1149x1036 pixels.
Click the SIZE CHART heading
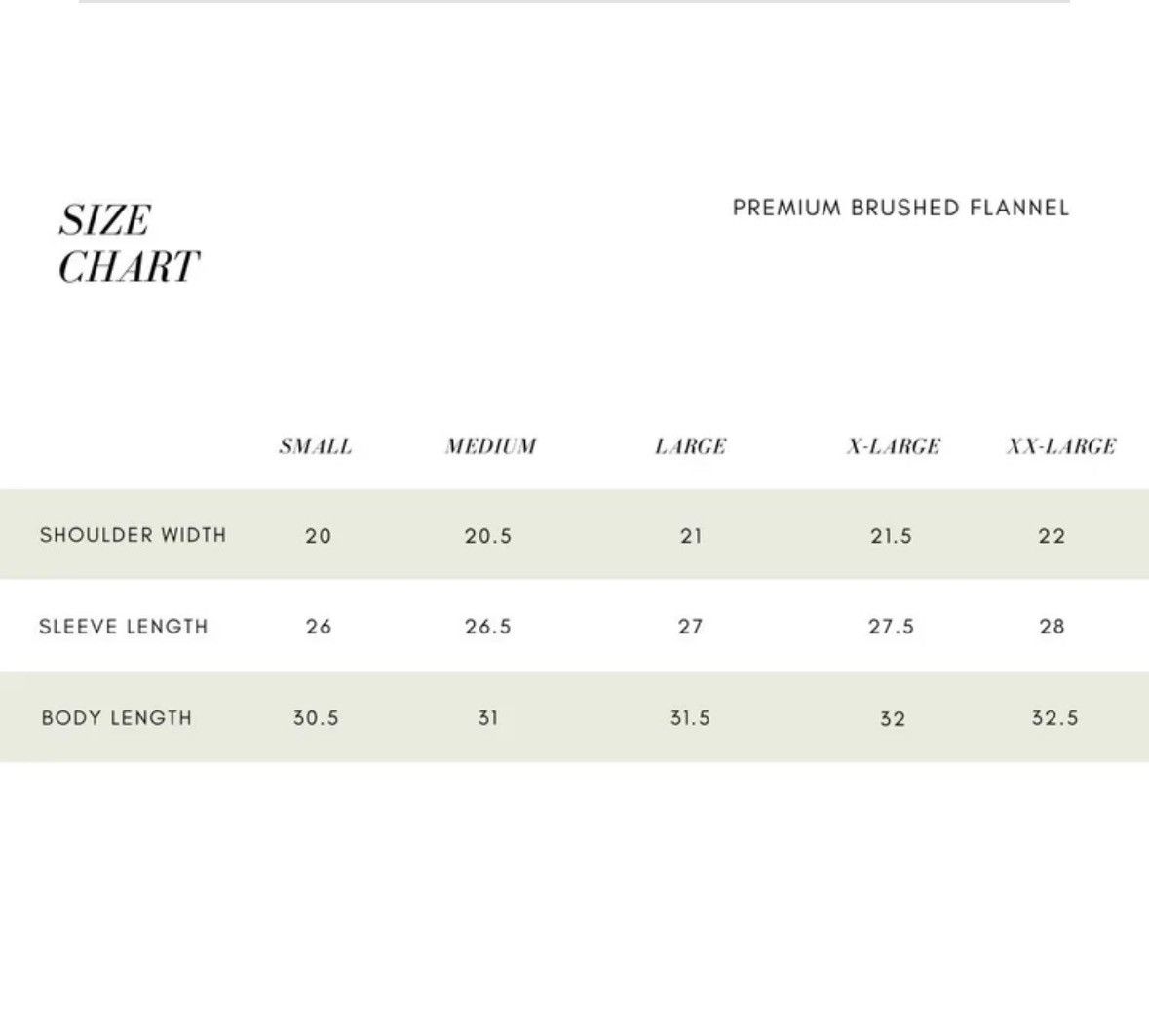pyautogui.click(x=129, y=244)
